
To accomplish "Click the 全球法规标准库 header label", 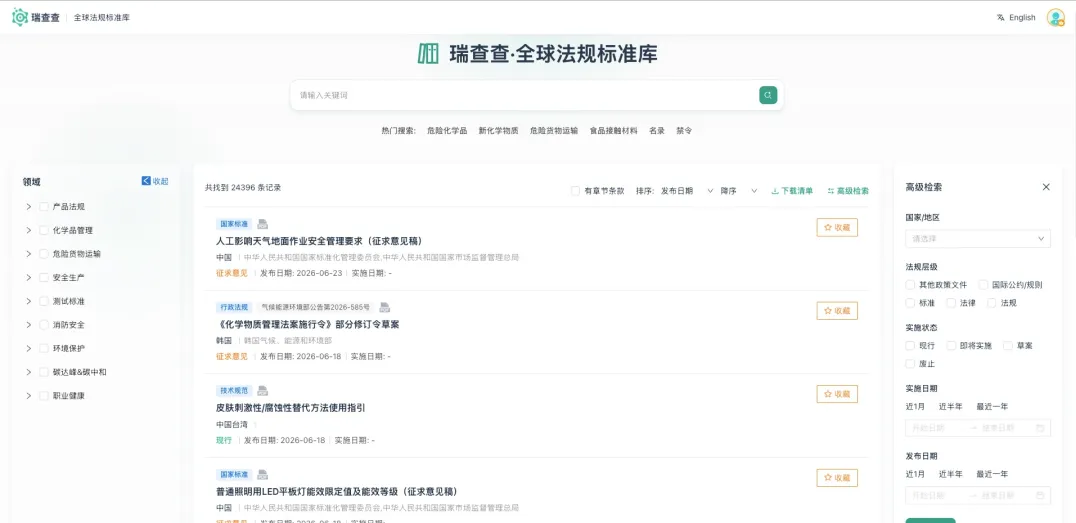I will tap(102, 18).
